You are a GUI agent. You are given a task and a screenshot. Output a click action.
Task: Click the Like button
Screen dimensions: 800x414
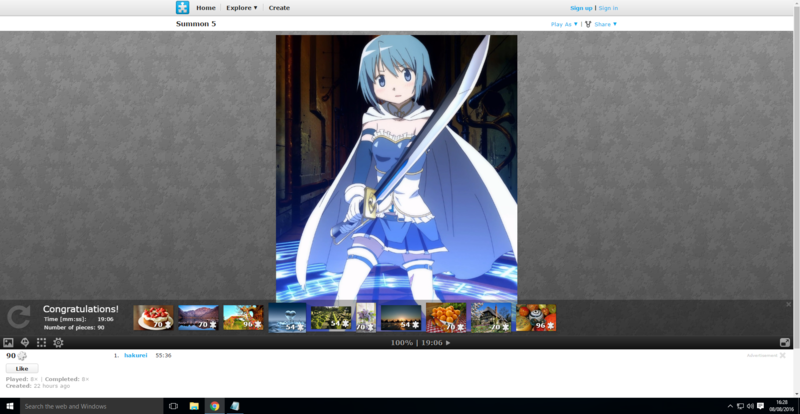tap(22, 369)
